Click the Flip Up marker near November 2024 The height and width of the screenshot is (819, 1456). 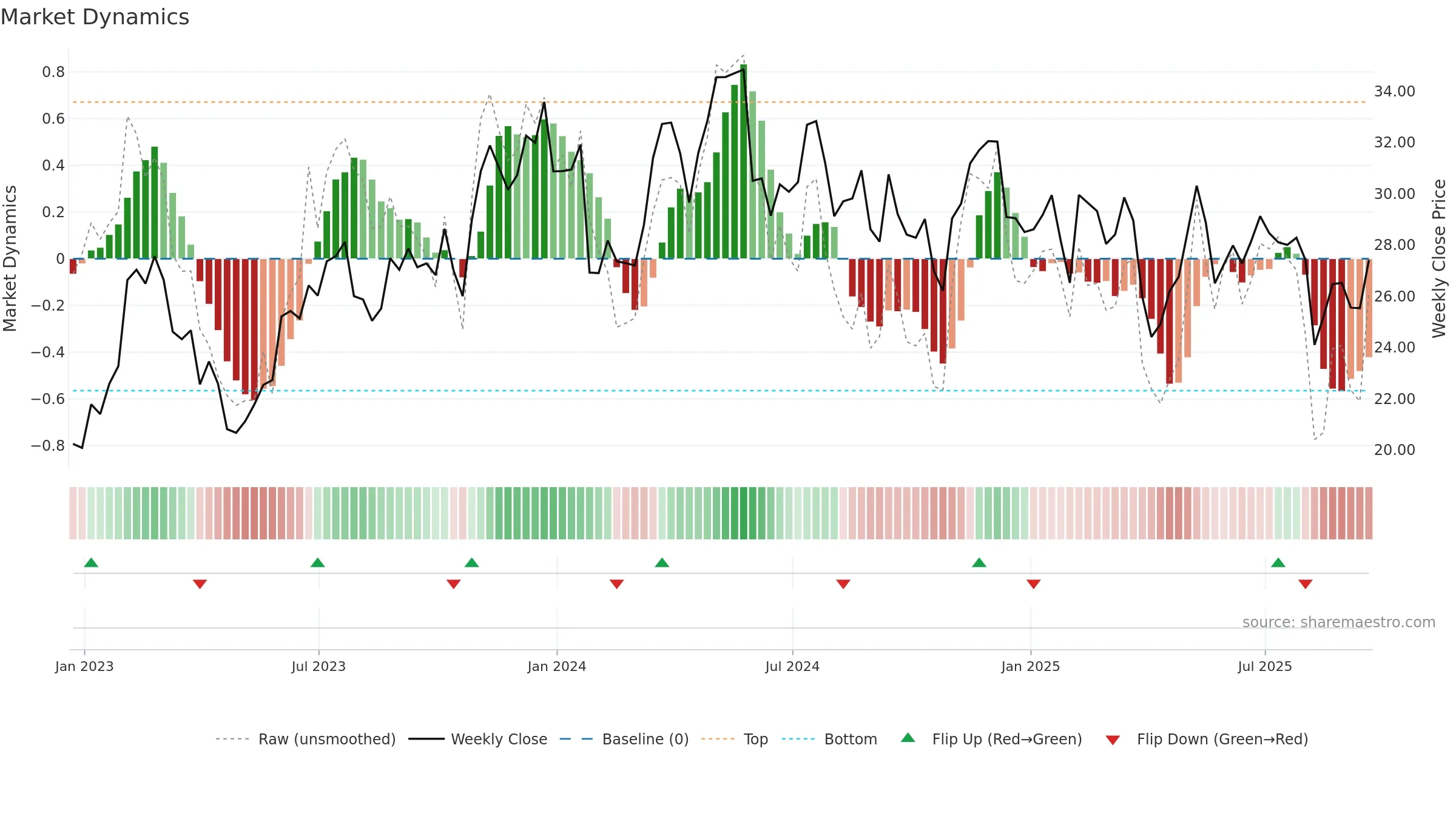(979, 562)
